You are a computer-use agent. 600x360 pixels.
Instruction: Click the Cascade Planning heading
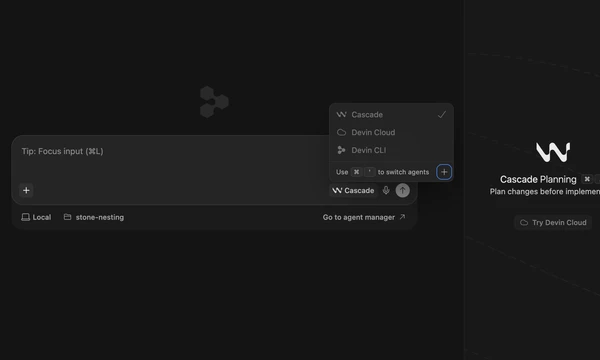pos(538,179)
